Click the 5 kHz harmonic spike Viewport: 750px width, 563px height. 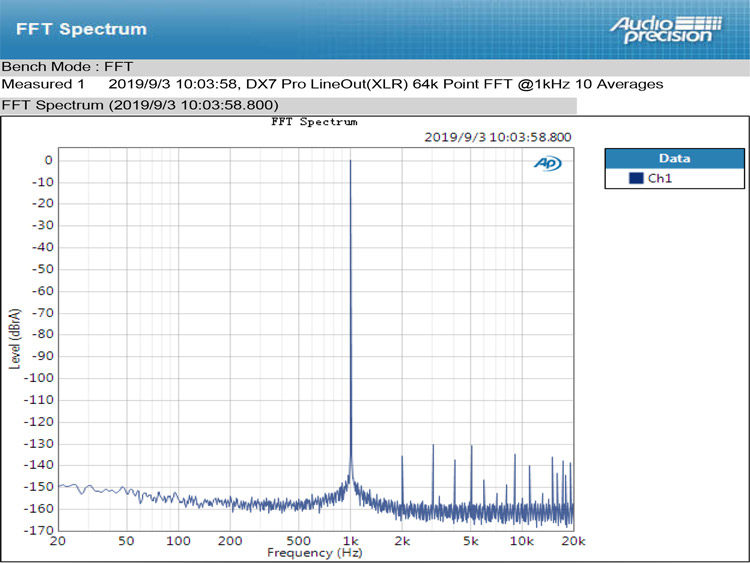point(472,474)
